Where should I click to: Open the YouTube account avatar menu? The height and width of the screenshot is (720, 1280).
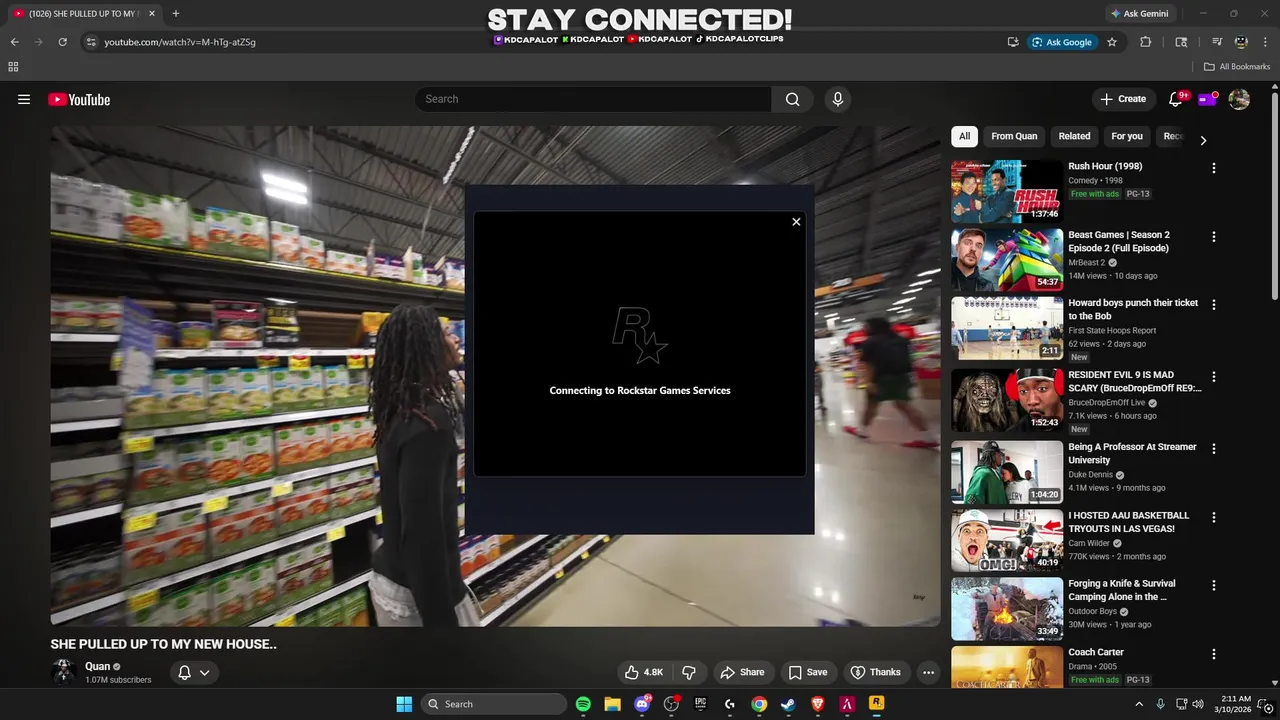pos(1239,99)
